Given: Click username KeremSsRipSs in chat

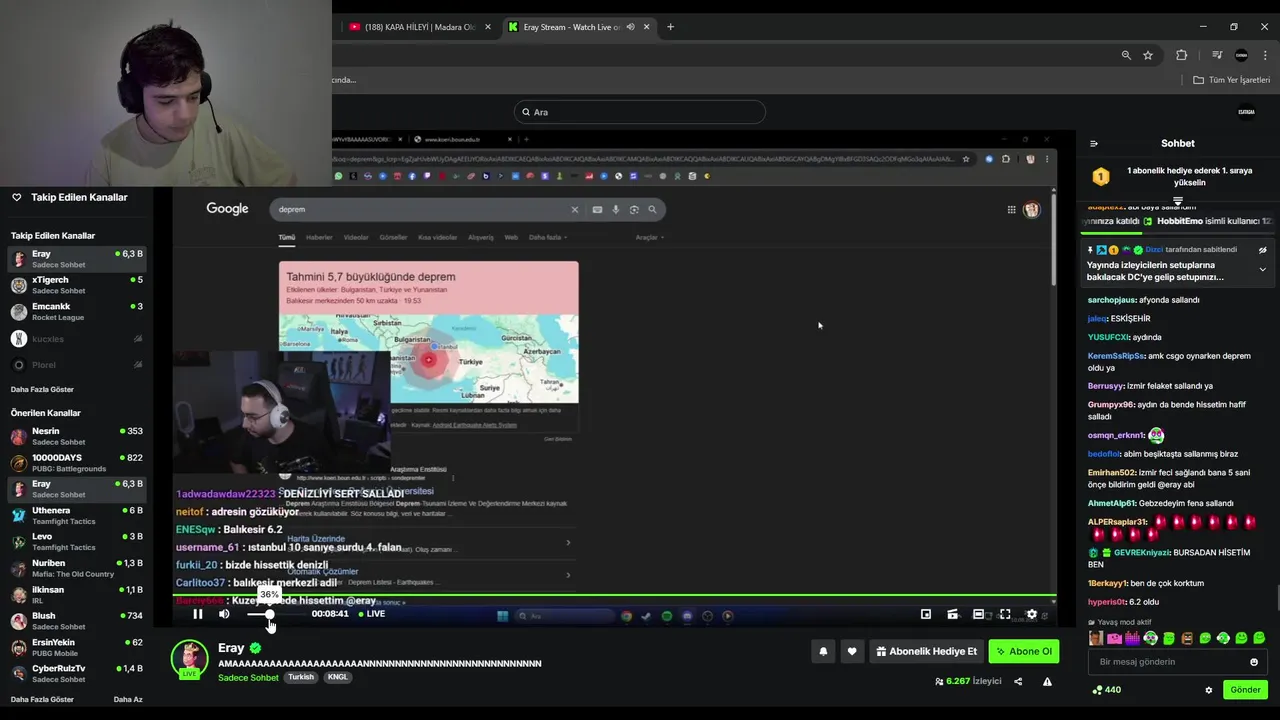Looking at the screenshot, I should [x=1116, y=356].
